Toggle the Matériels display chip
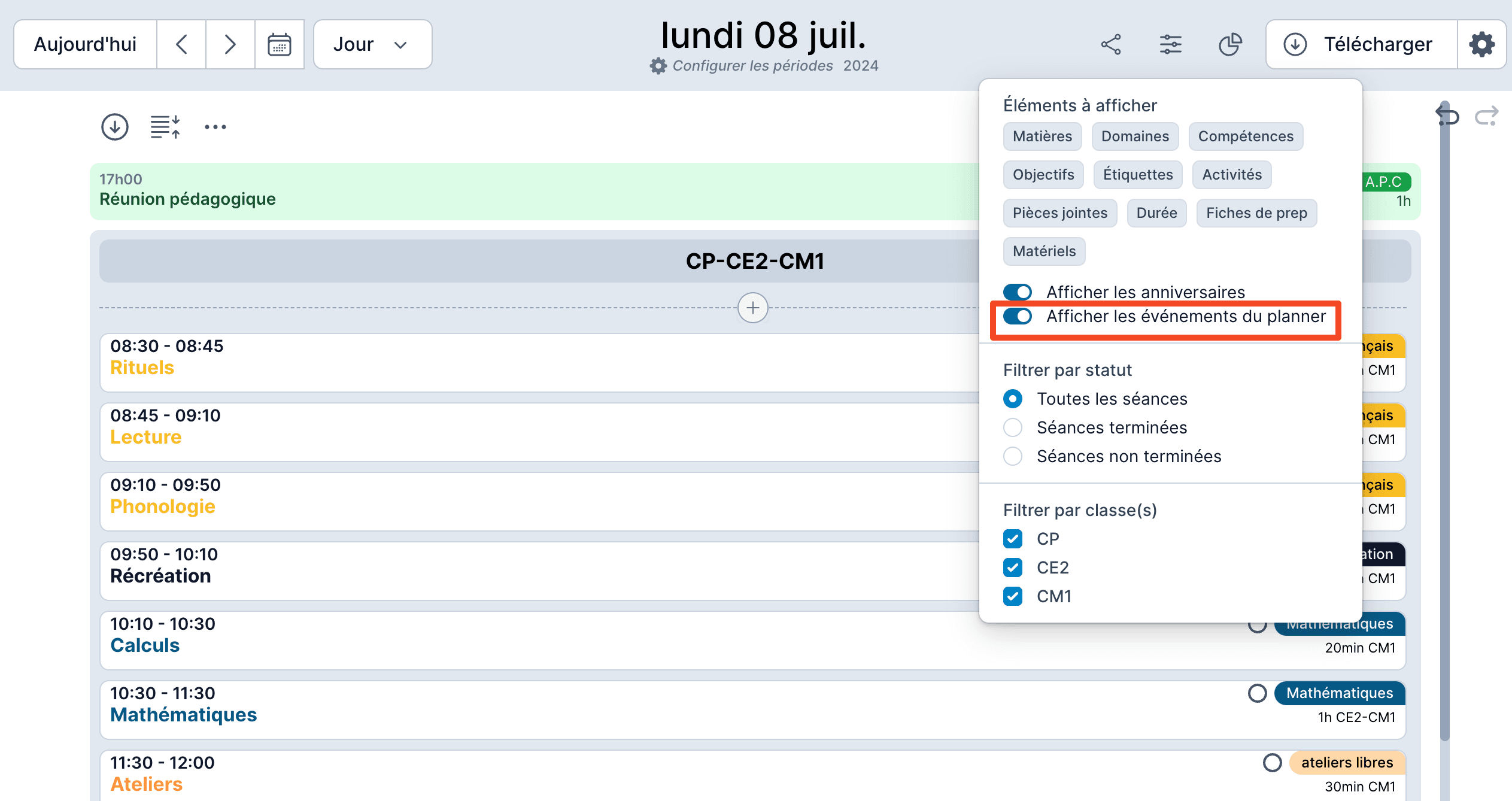Viewport: 1512px width, 801px height. (x=1044, y=251)
